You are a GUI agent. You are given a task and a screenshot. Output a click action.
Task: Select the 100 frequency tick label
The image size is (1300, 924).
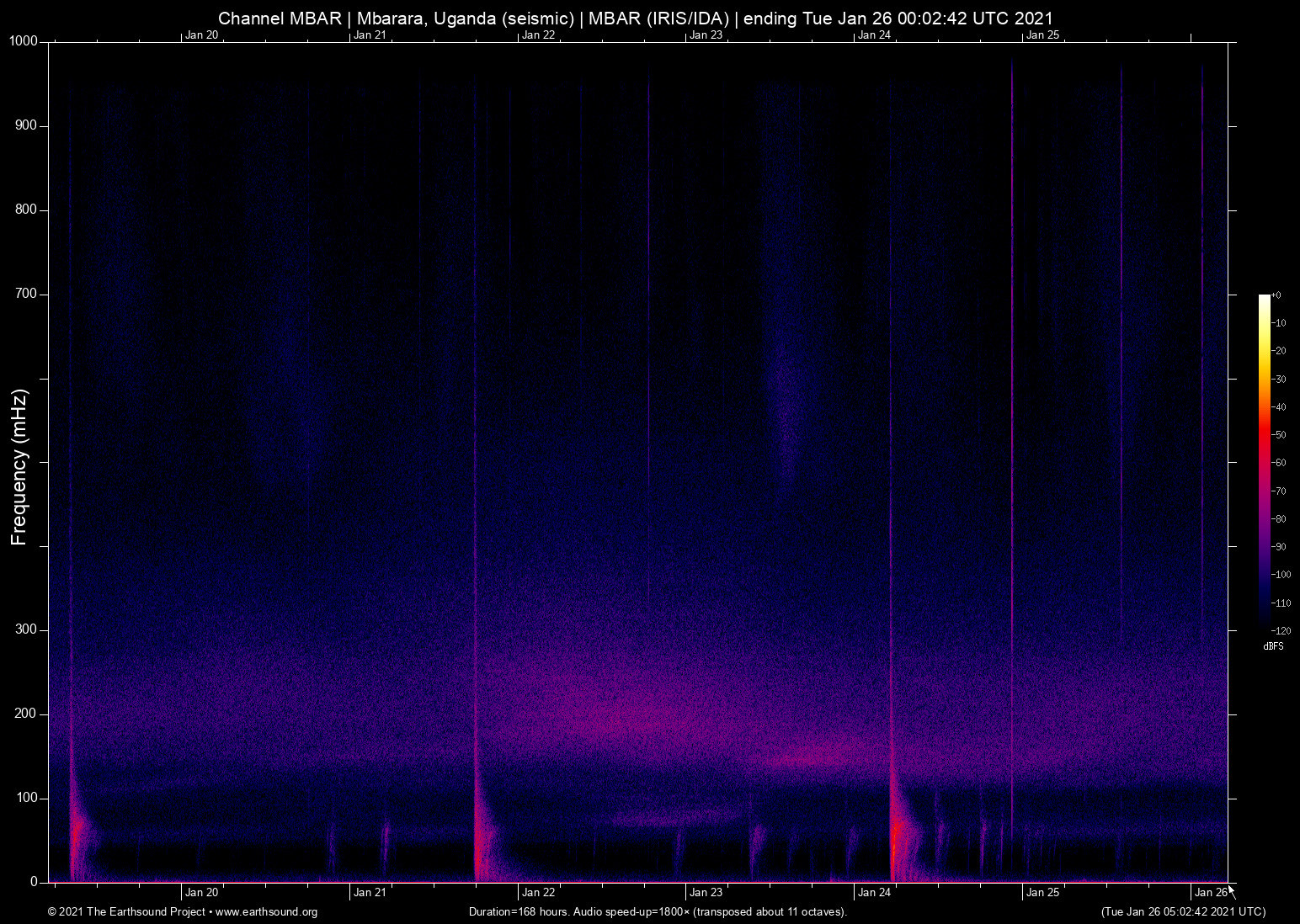27,798
